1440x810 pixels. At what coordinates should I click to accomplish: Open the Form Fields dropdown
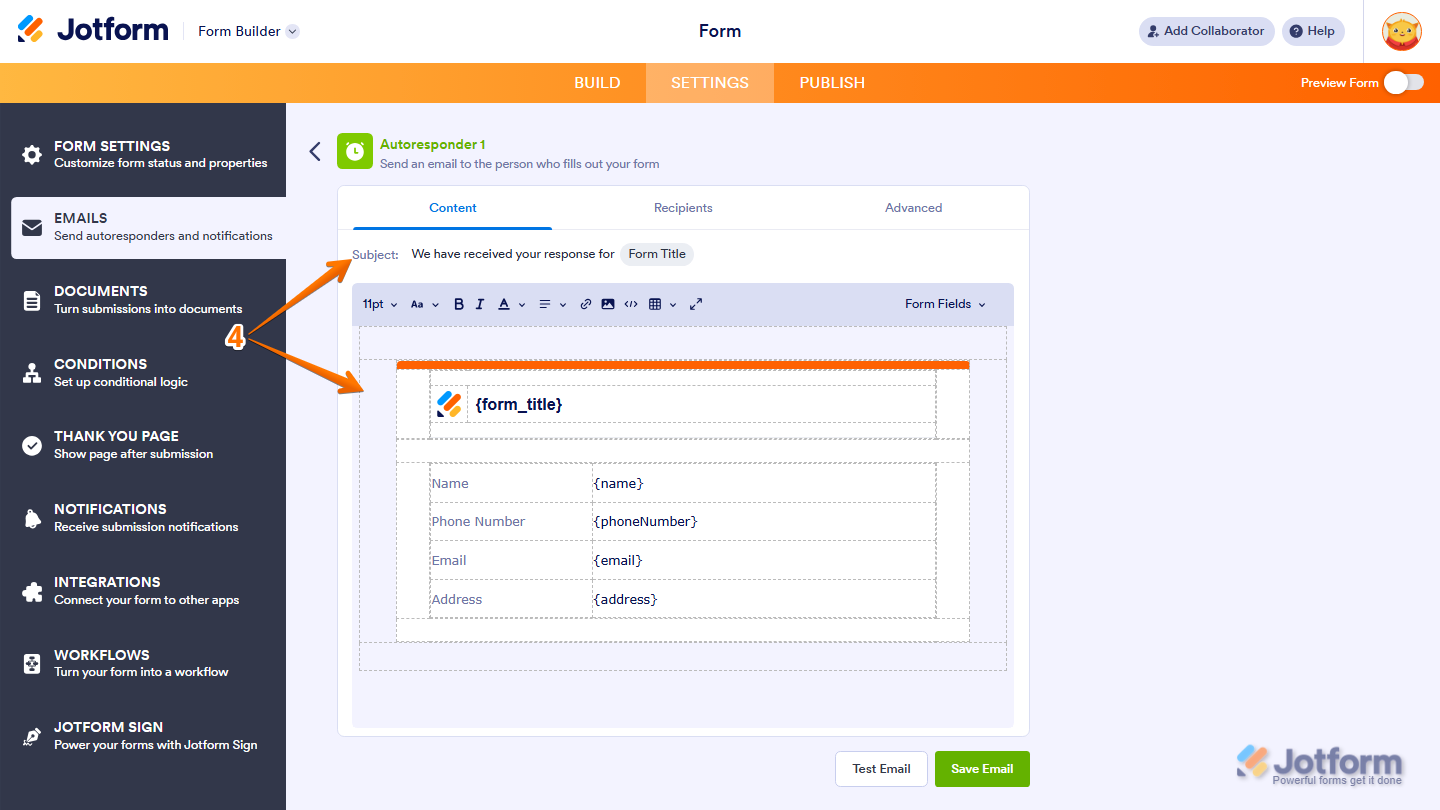coord(943,304)
